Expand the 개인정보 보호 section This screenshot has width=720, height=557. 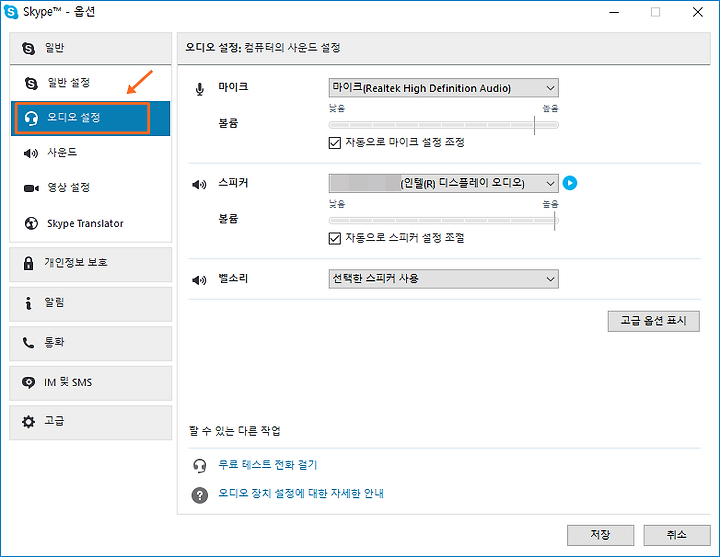pyautogui.click(x=90, y=264)
